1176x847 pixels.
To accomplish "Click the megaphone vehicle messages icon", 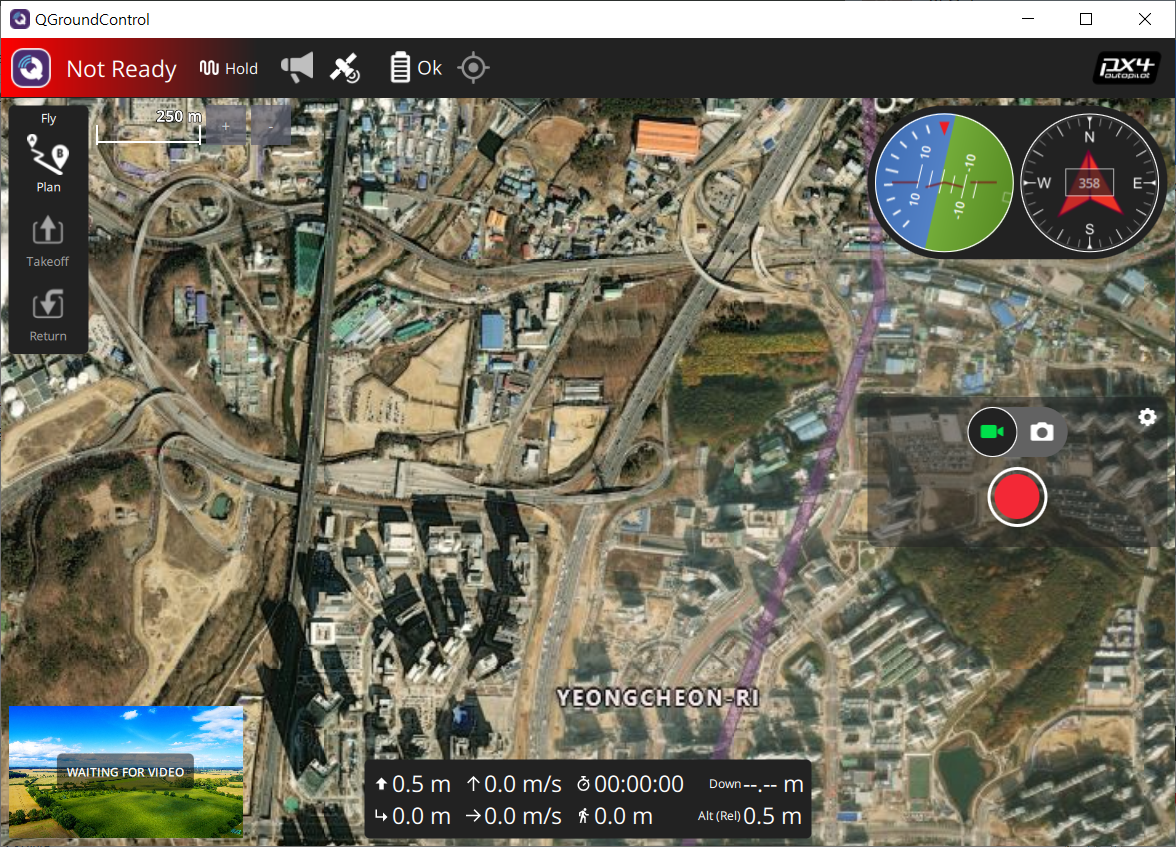I will (x=296, y=68).
